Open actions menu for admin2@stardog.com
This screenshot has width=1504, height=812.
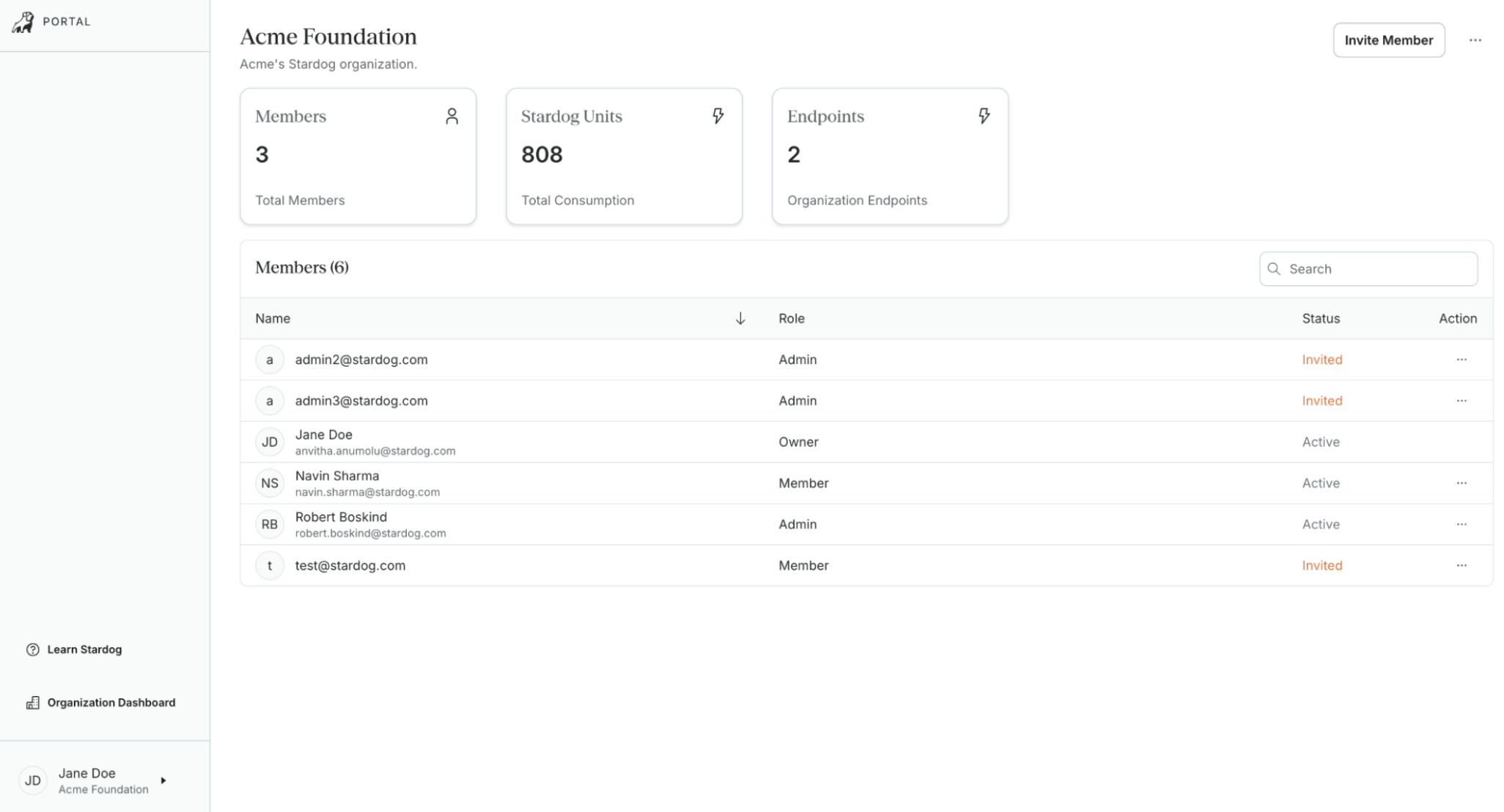(1461, 360)
